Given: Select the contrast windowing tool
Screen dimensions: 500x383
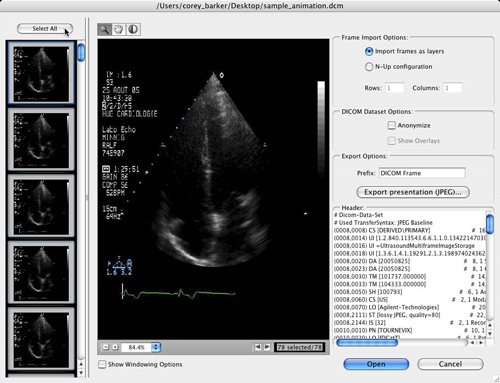Looking at the screenshot, I should pyautogui.click(x=133, y=29).
